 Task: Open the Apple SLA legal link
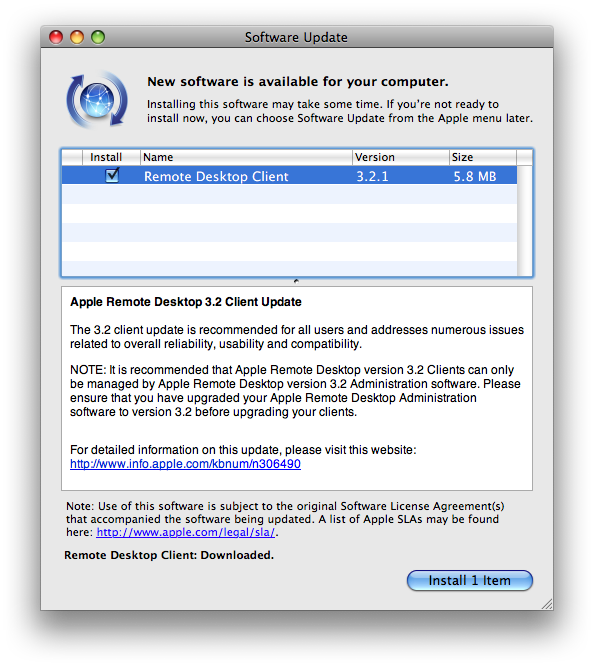coord(186,532)
